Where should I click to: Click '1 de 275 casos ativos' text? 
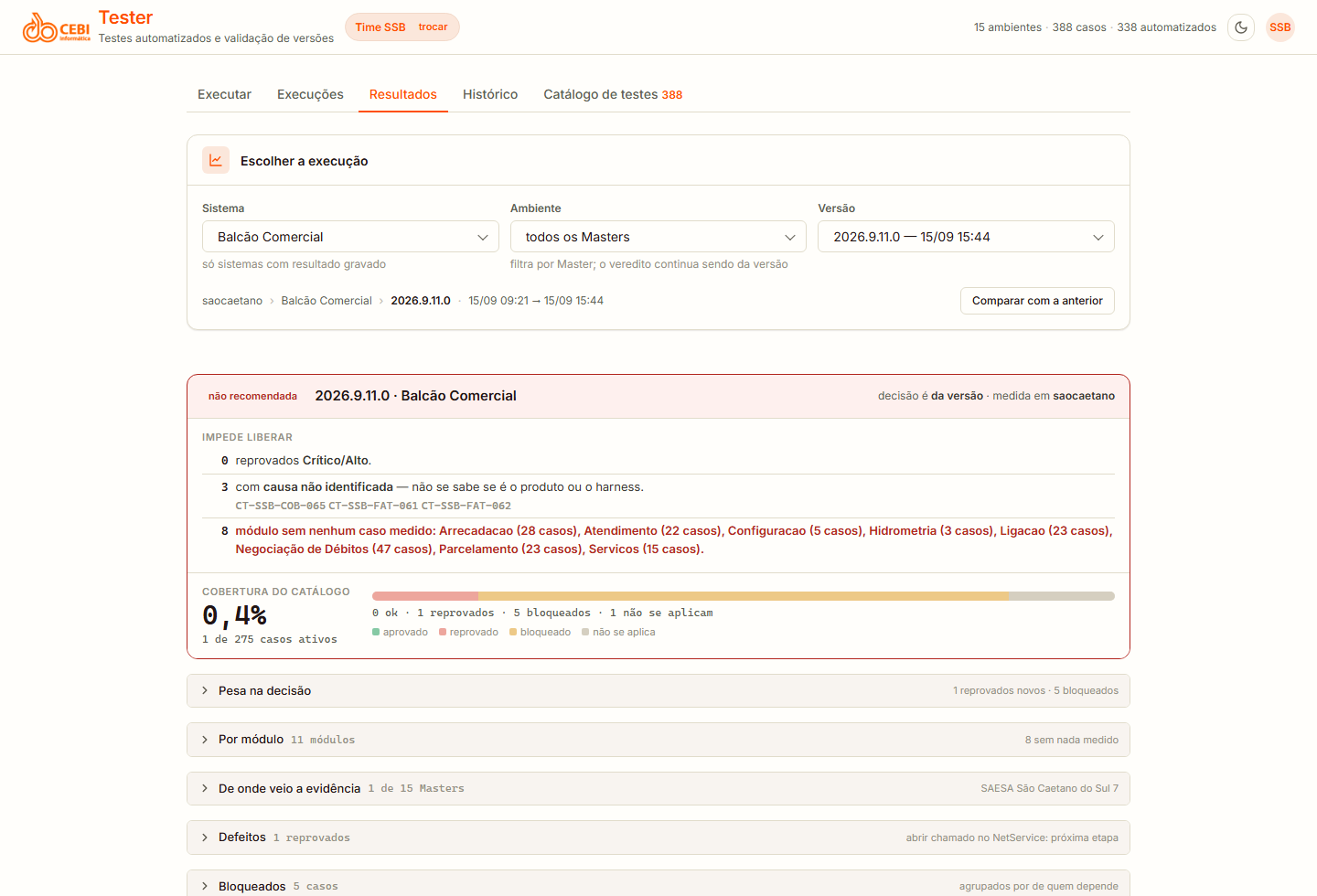click(x=270, y=639)
